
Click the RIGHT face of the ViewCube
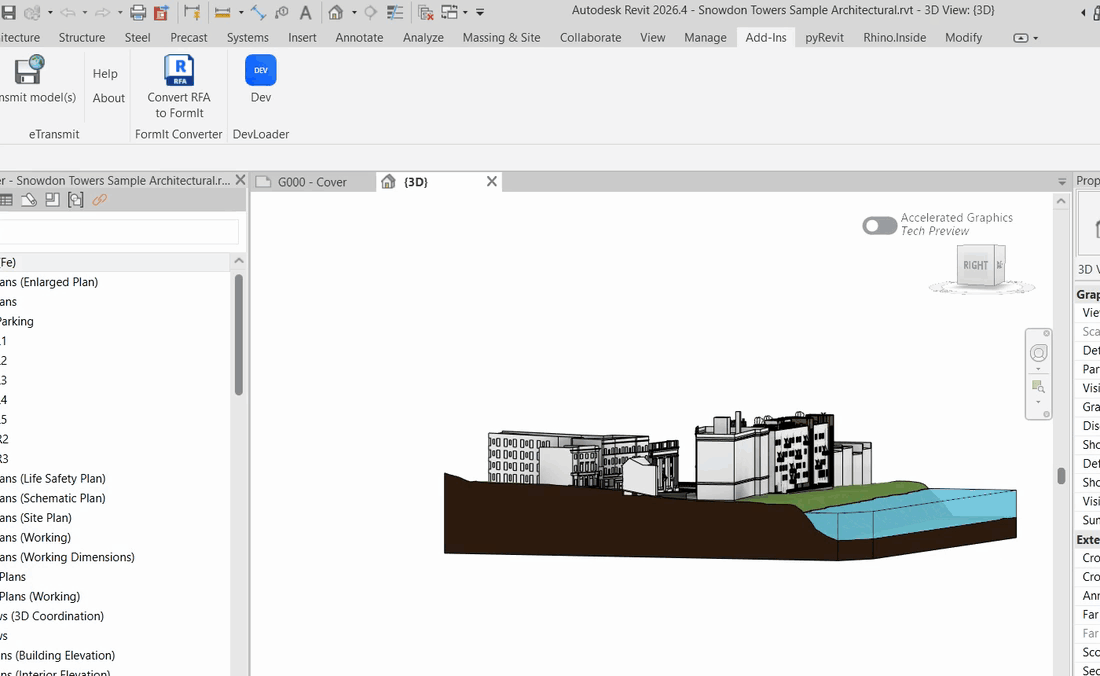coord(975,265)
